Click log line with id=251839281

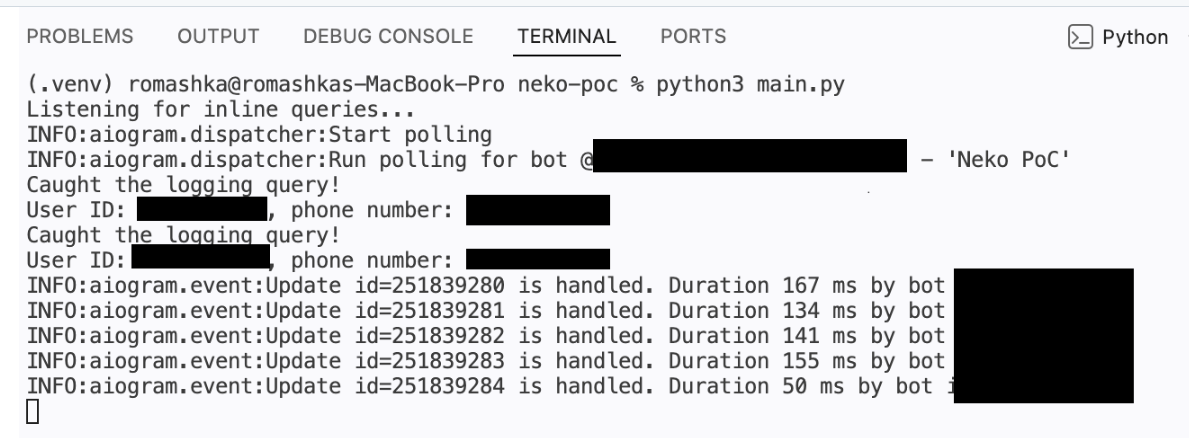[x=480, y=310]
